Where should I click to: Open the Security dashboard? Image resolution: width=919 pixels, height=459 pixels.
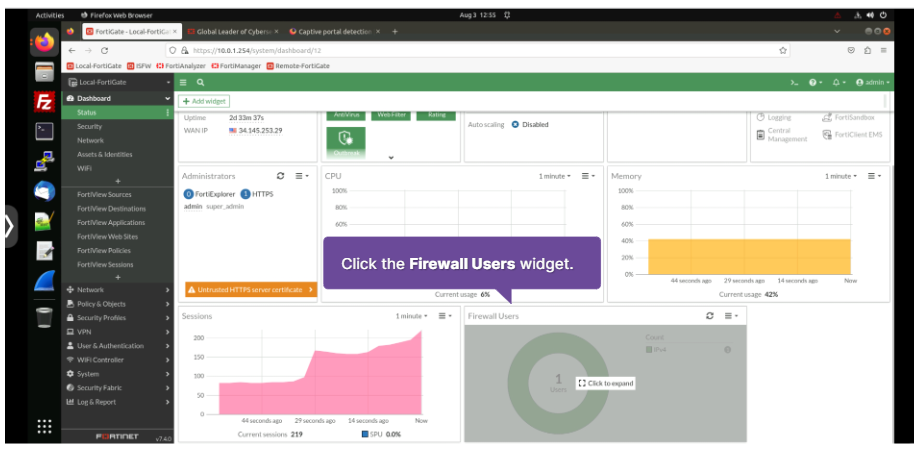(x=89, y=127)
